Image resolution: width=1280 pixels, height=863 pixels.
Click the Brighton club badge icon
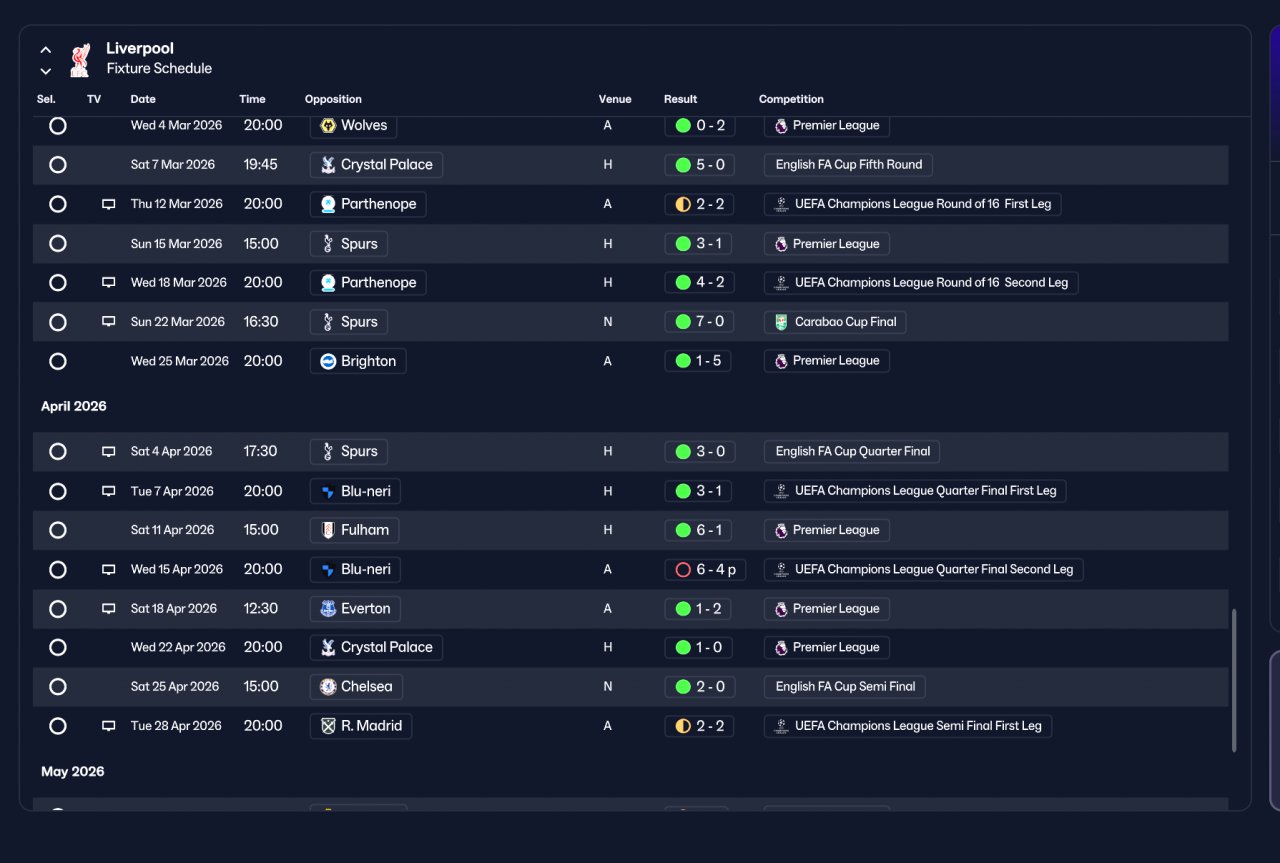click(x=327, y=362)
